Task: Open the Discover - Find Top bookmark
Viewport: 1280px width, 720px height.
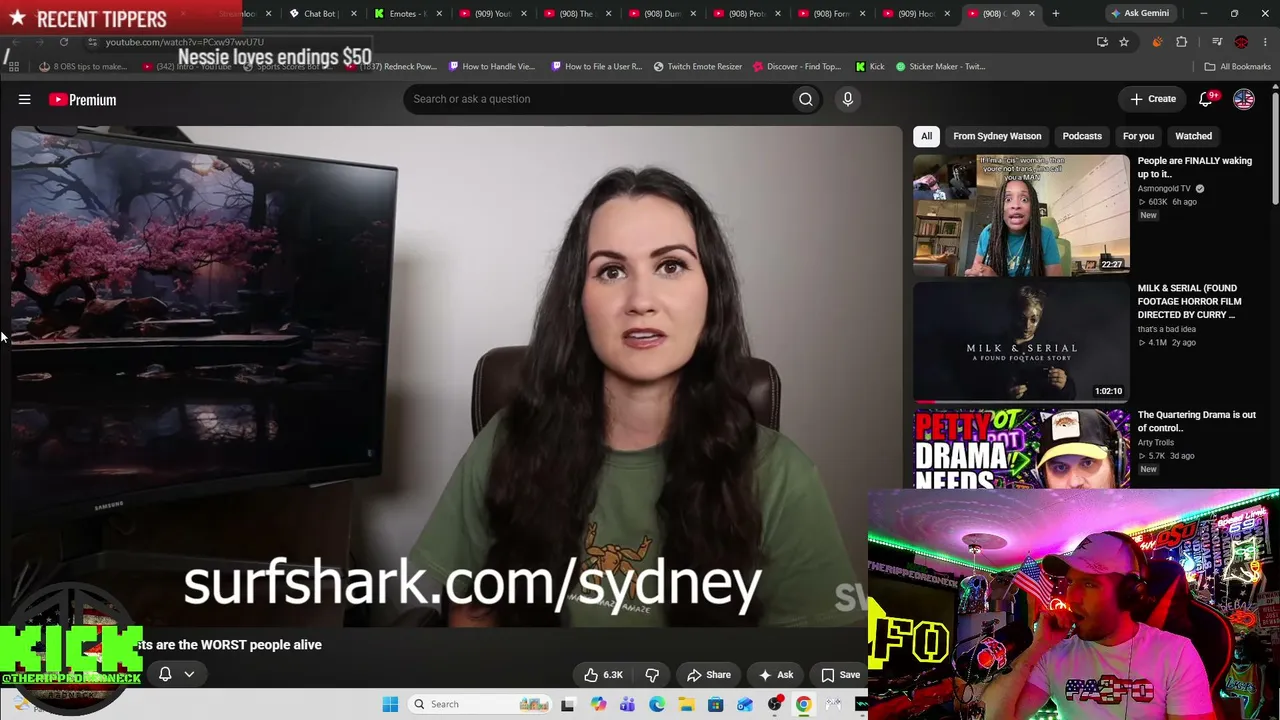Action: [797, 67]
